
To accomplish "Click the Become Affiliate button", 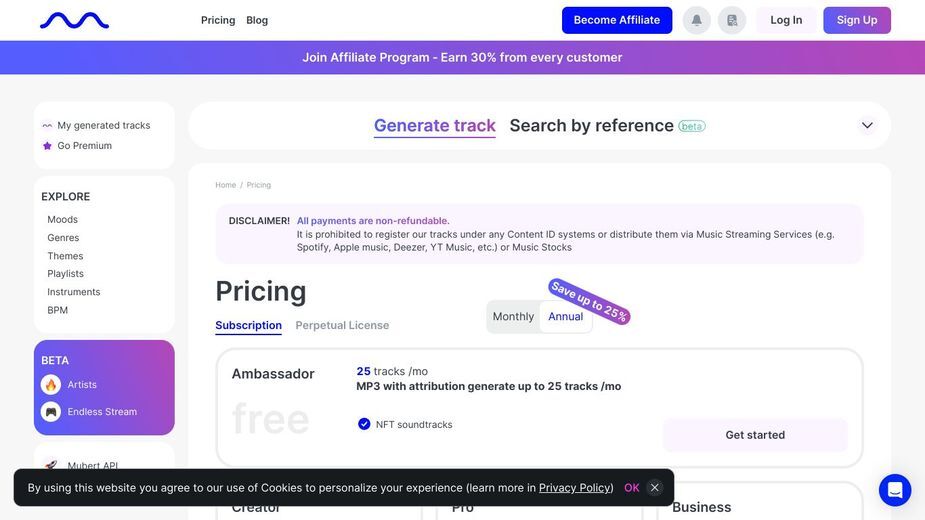I will point(616,20).
